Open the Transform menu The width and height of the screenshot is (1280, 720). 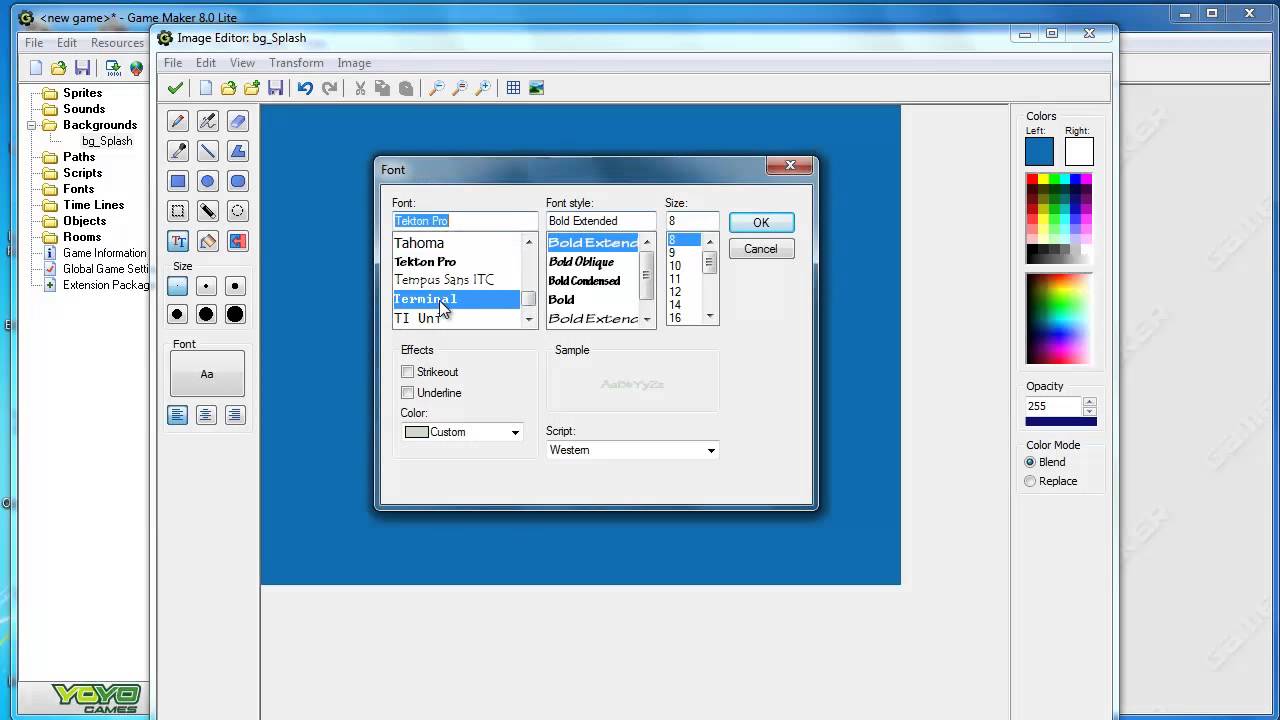296,63
